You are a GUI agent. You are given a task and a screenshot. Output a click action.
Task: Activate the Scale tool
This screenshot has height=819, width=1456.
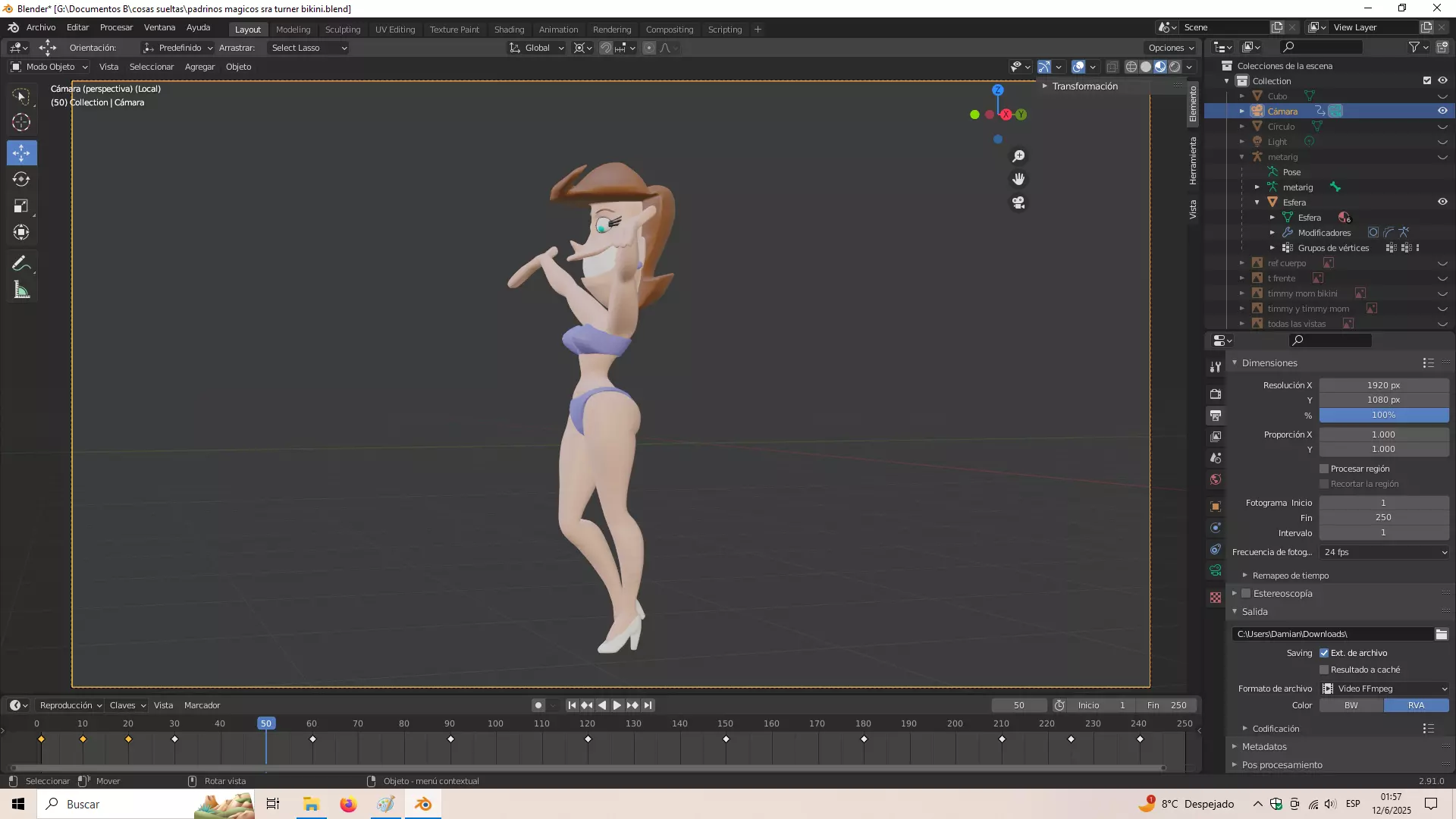(21, 206)
